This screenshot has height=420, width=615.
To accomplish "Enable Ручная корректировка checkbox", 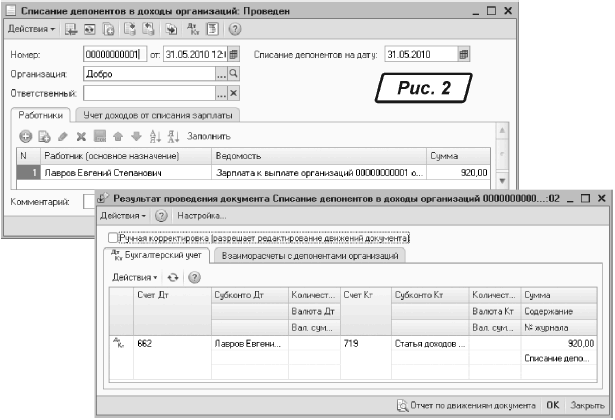I will coord(113,238).
